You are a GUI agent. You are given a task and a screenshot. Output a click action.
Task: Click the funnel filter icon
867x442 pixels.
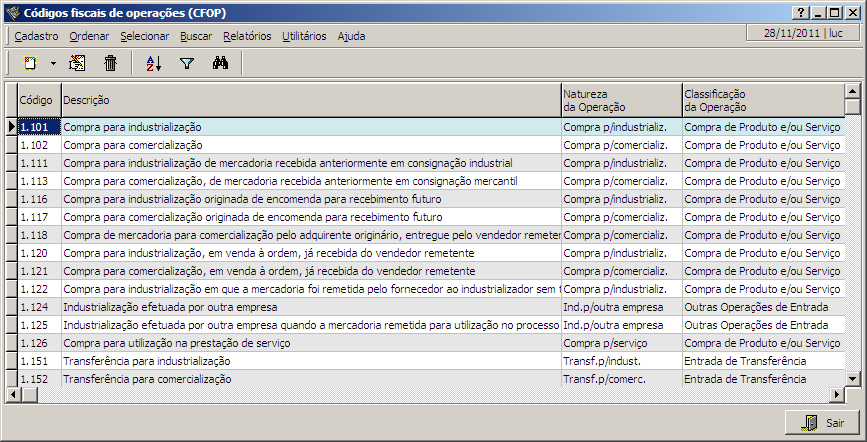186,63
